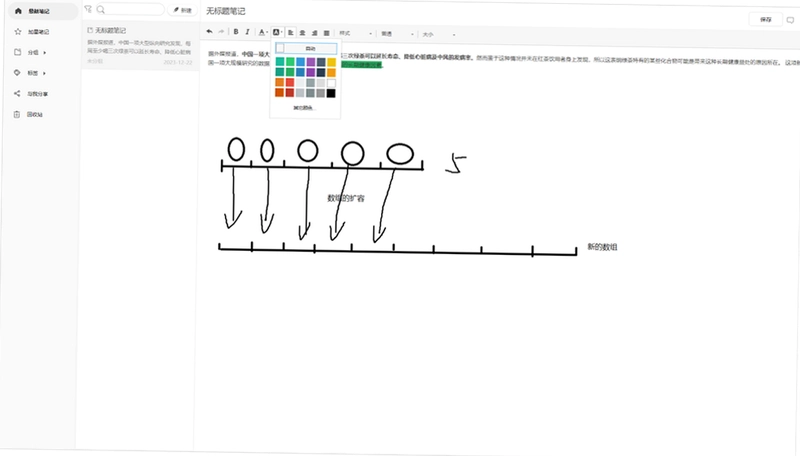The width and height of the screenshot is (800, 456).
Task: Undo the last edit
Action: click(209, 32)
